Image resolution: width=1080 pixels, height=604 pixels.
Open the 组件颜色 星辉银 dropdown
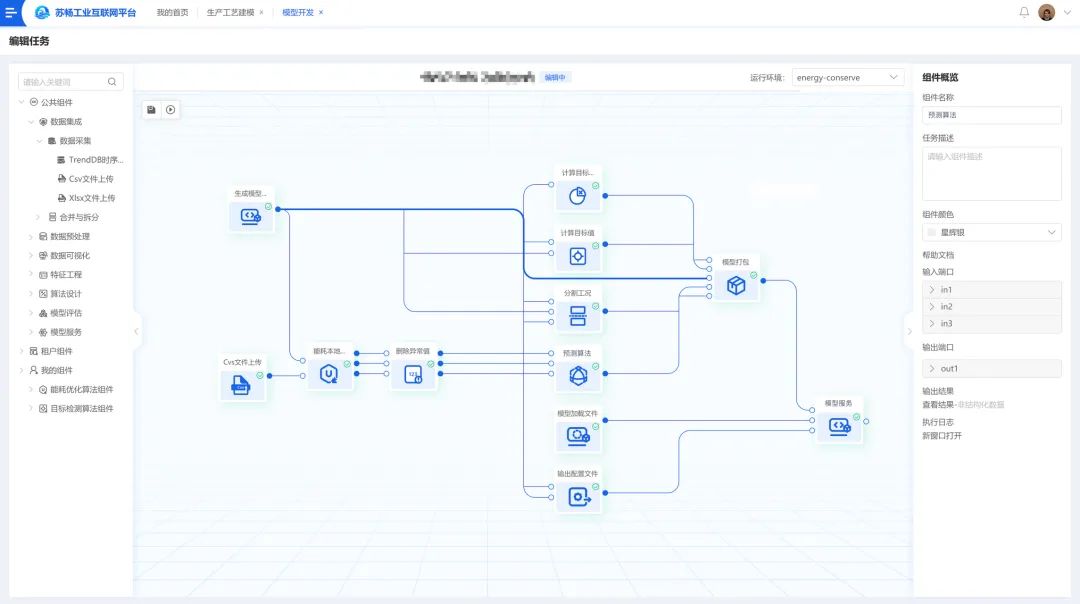tap(991, 232)
